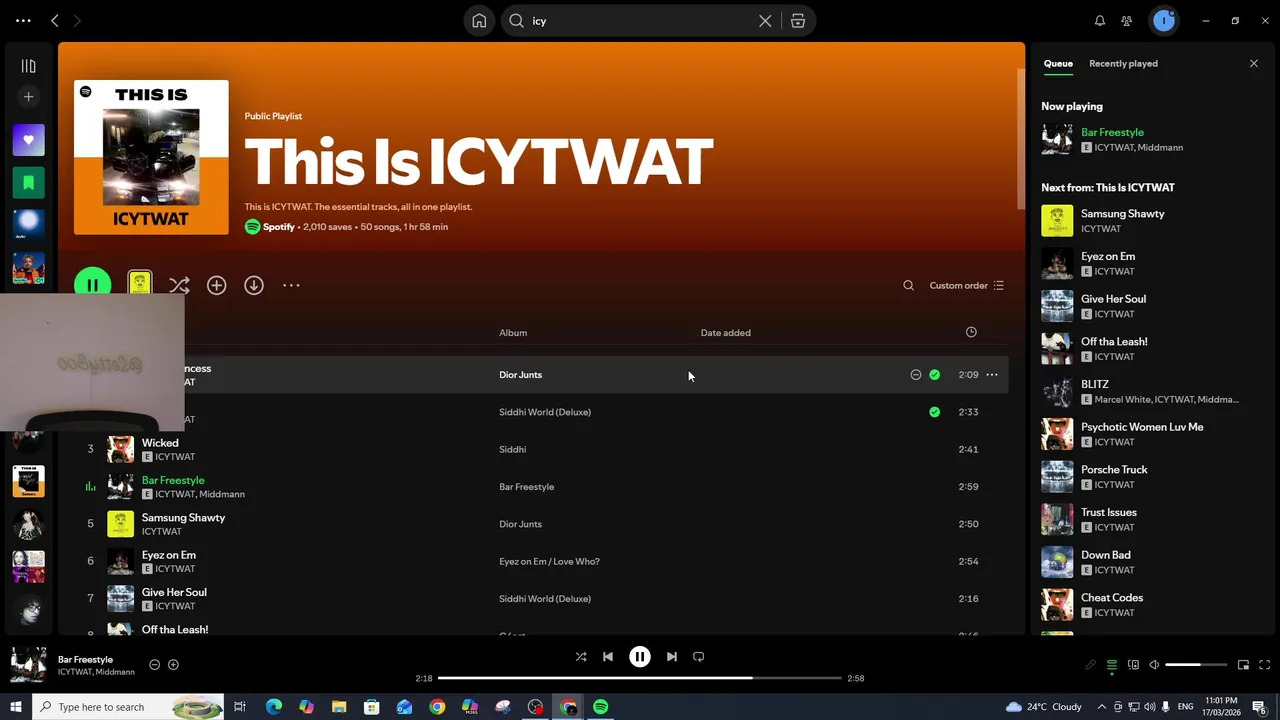The image size is (1280, 720).
Task: Toggle shuffle in the player controls
Action: point(581,657)
